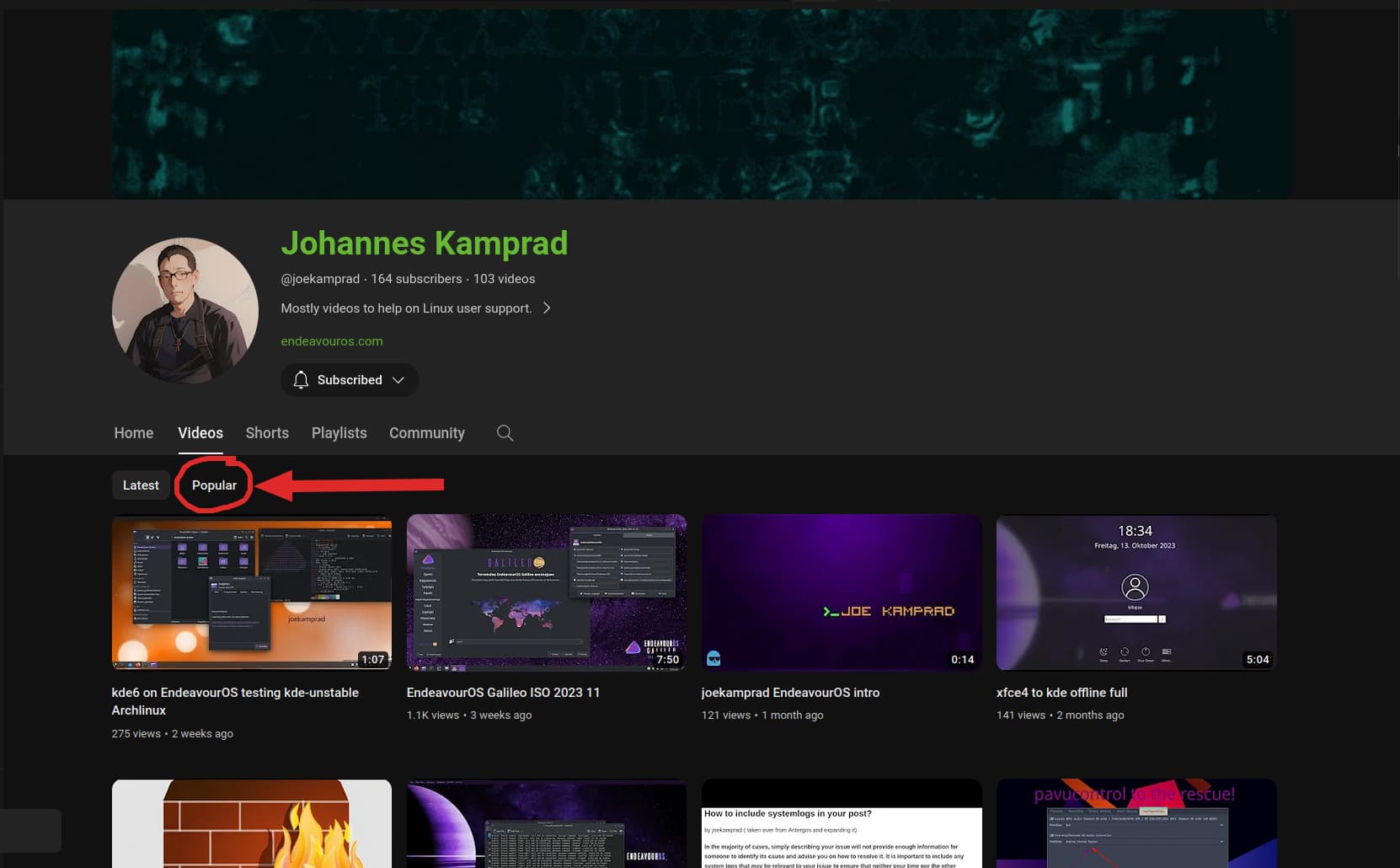Click the notification bell icon on Subscribed
The image size is (1400, 868).
[x=301, y=380]
